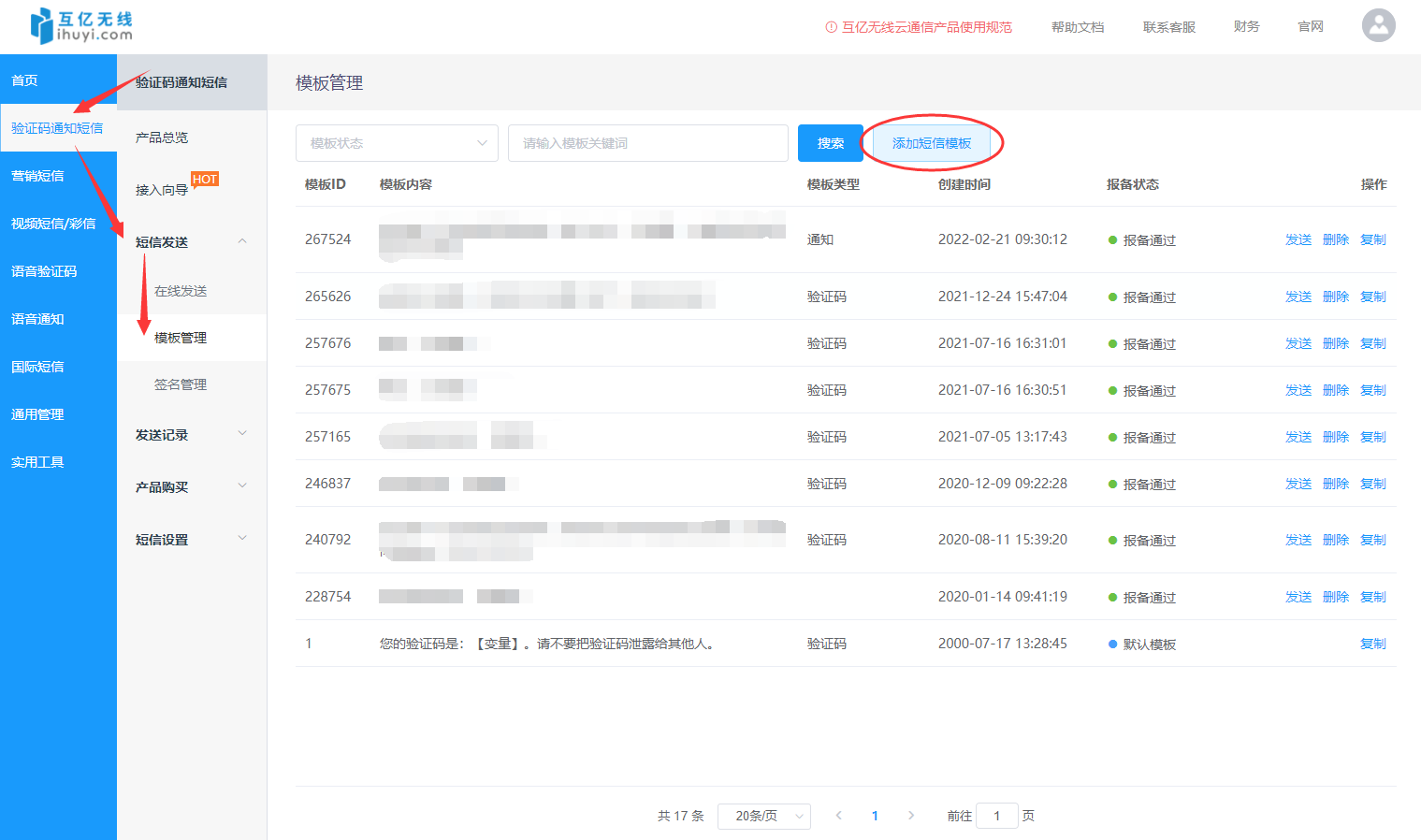This screenshot has height=840, width=1421.
Task: Select 营销短信 in the left sidebar
Action: click(36, 175)
